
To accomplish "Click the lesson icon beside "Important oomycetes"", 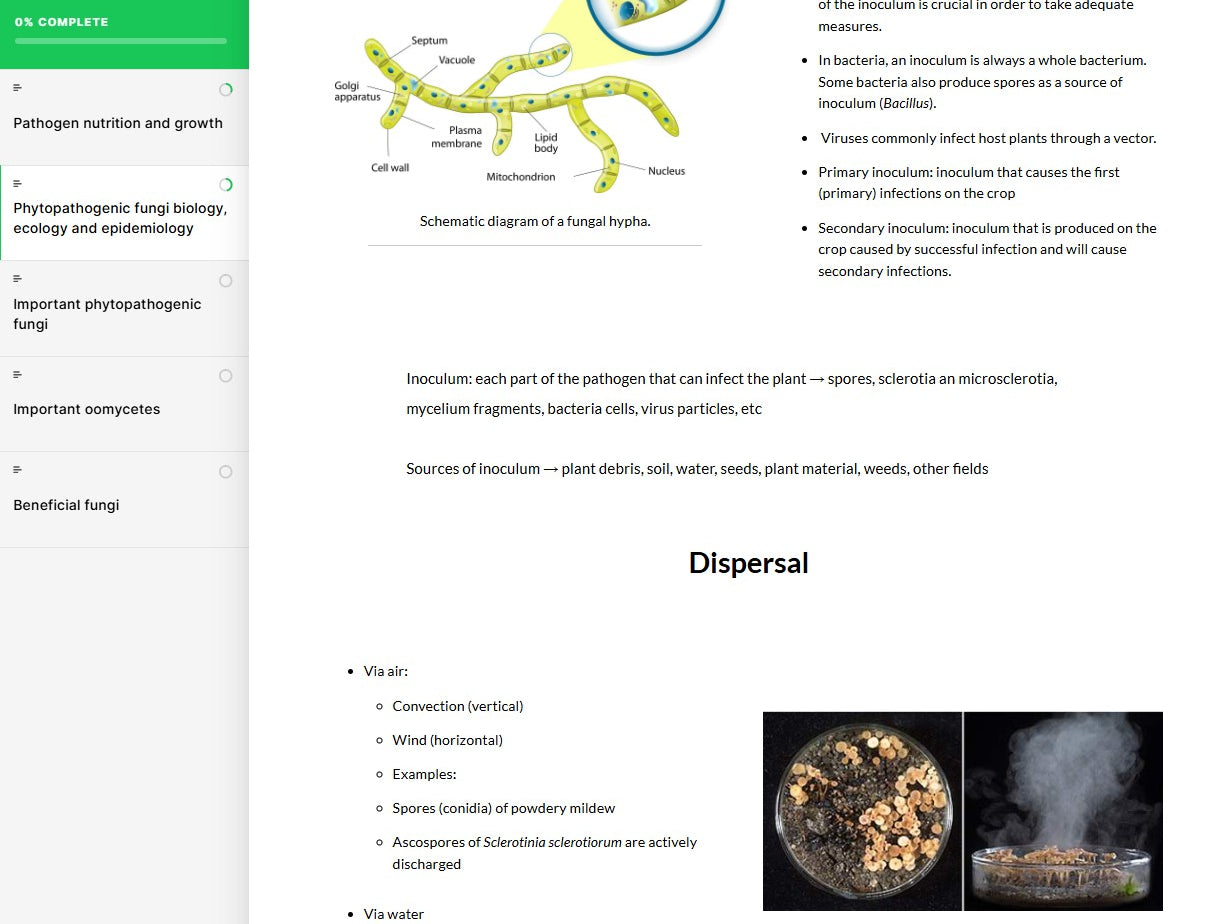I will click(17, 374).
